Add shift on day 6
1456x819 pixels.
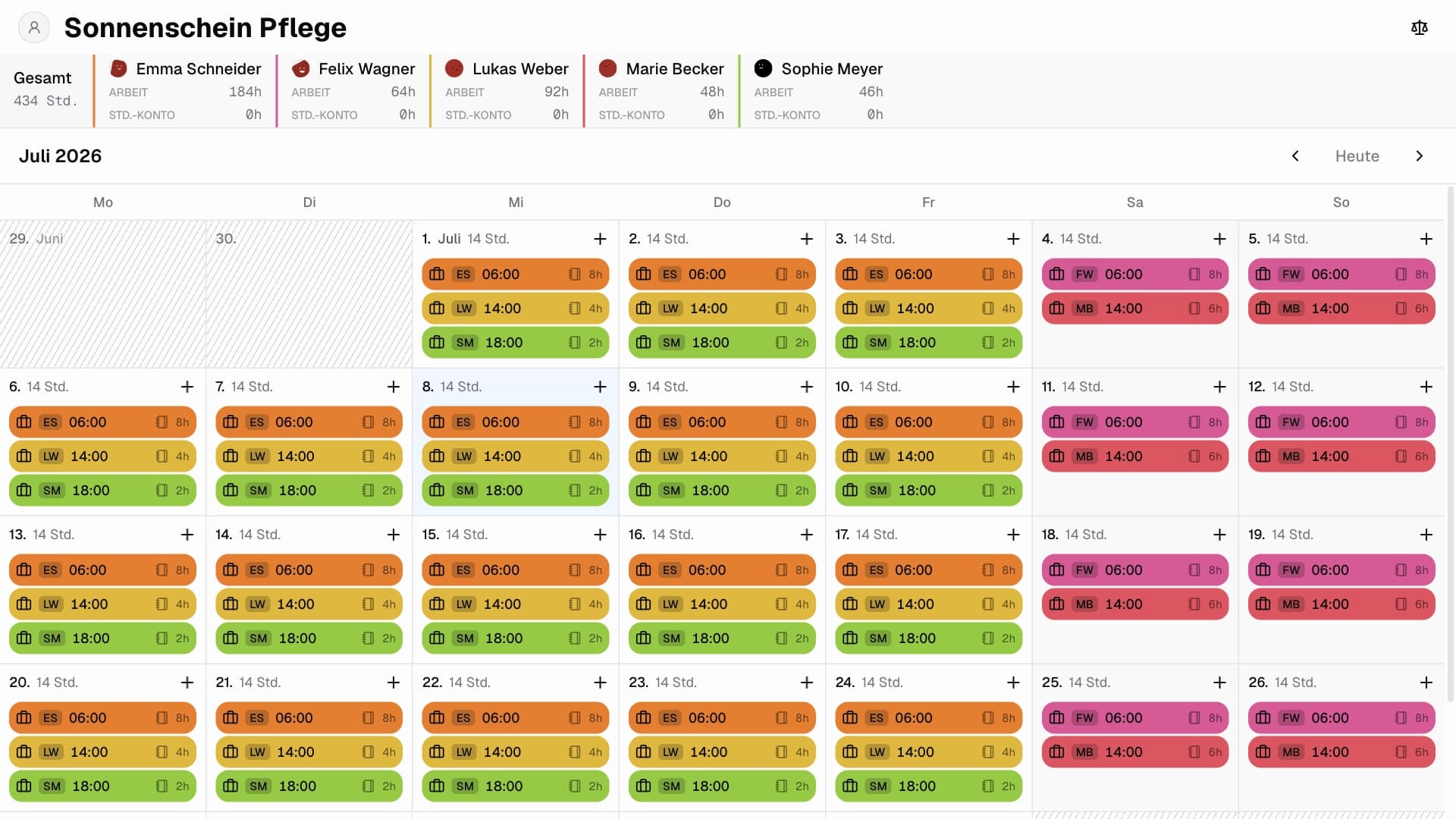click(x=187, y=387)
